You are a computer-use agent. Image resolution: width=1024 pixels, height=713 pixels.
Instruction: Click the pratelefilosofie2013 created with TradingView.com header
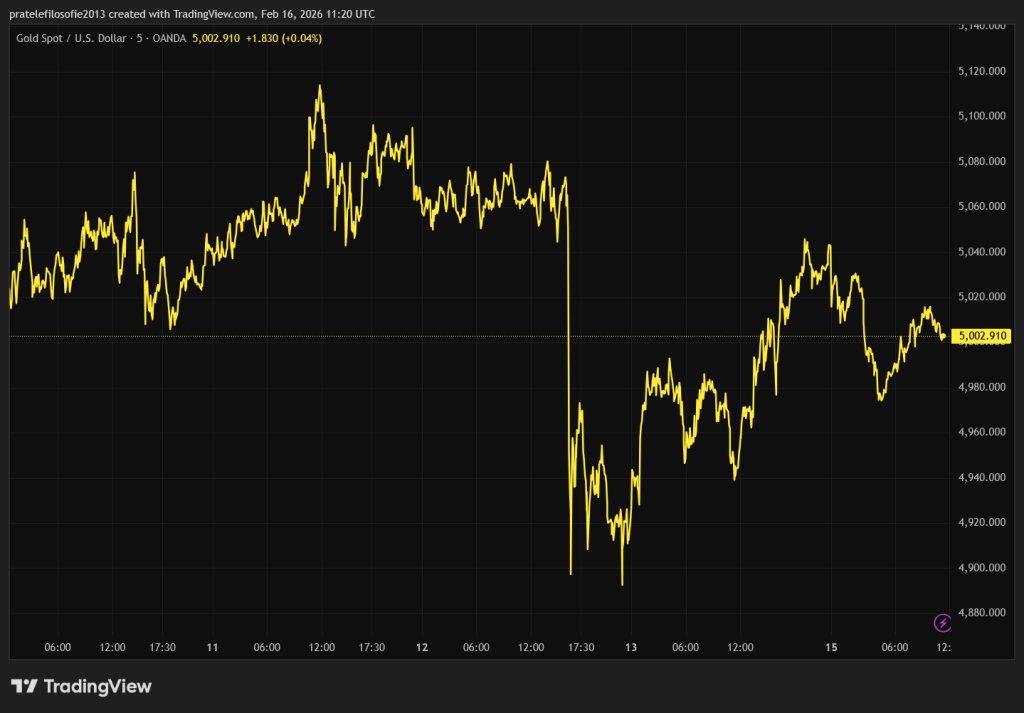tap(192, 14)
